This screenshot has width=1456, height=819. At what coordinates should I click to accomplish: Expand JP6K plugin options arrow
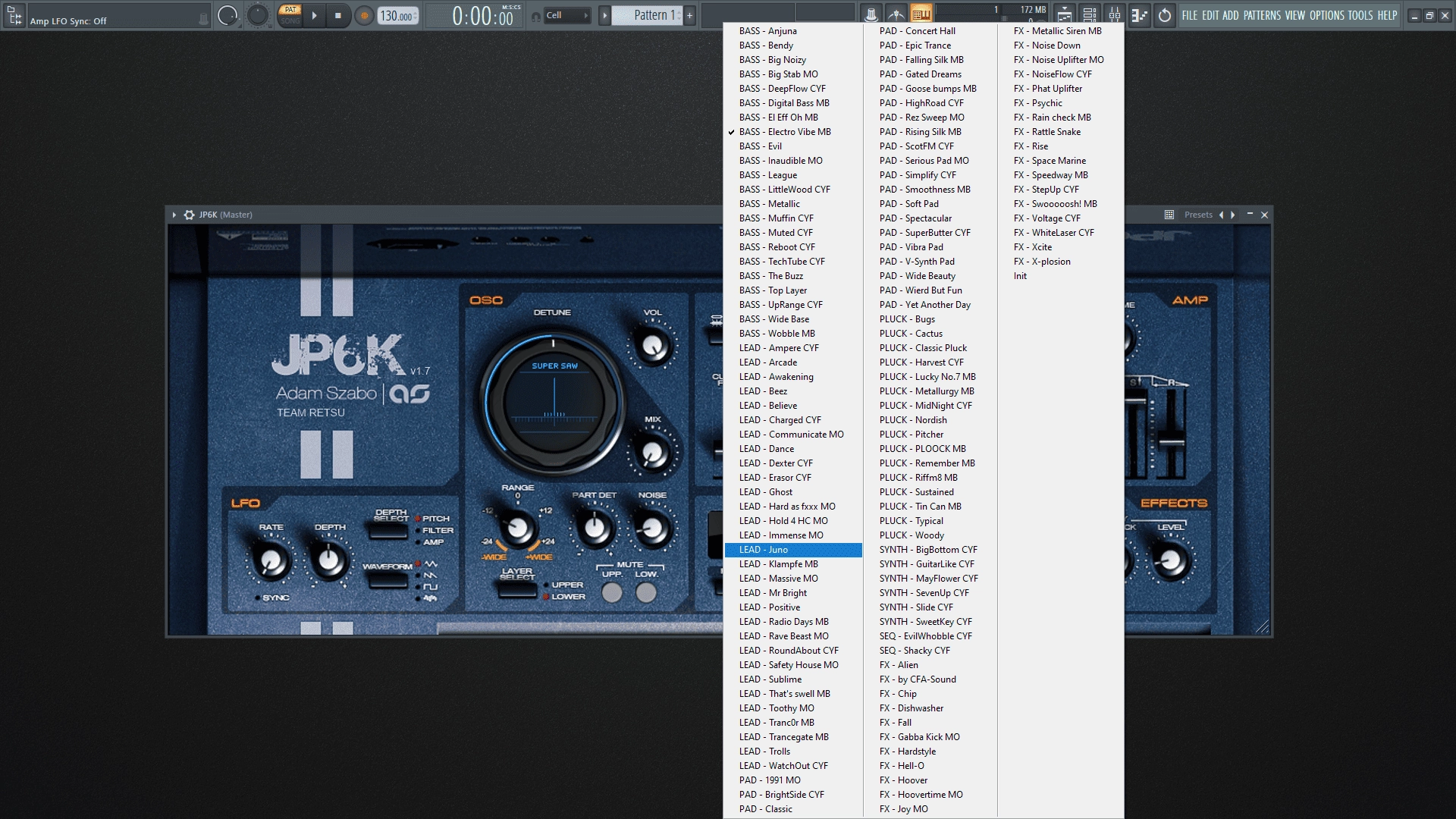174,215
